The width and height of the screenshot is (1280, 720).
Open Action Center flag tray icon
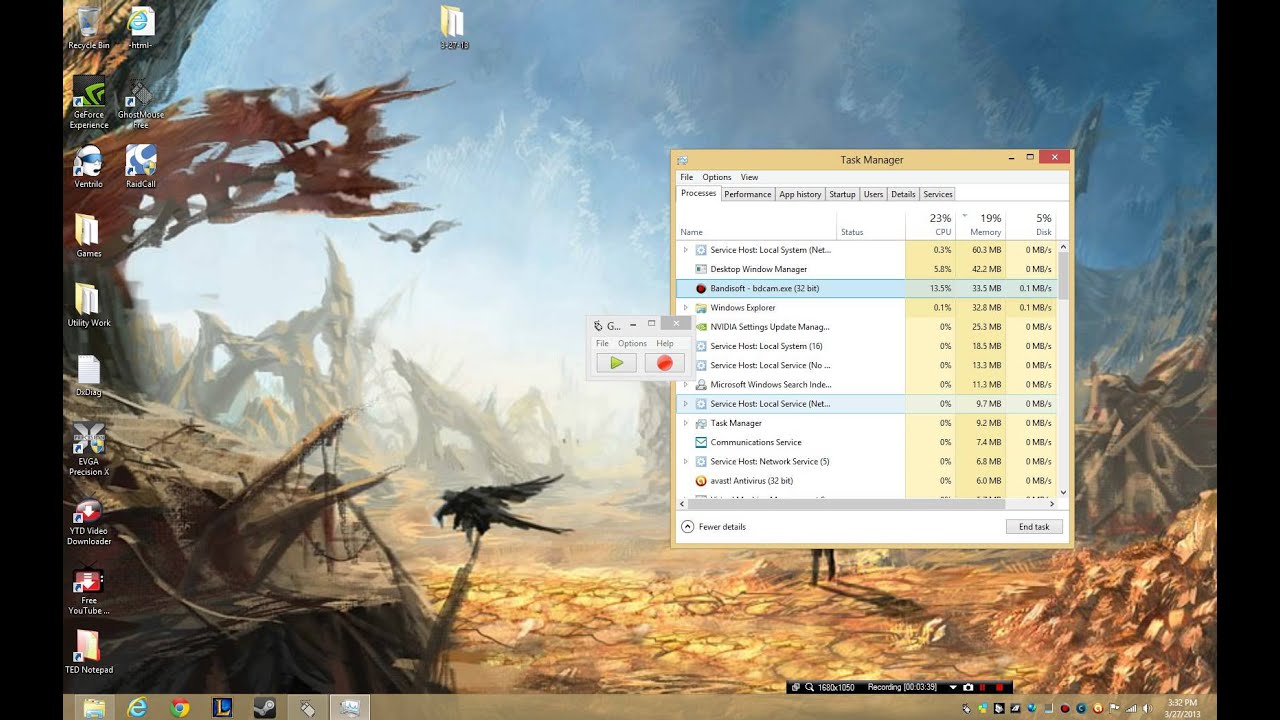(1114, 708)
